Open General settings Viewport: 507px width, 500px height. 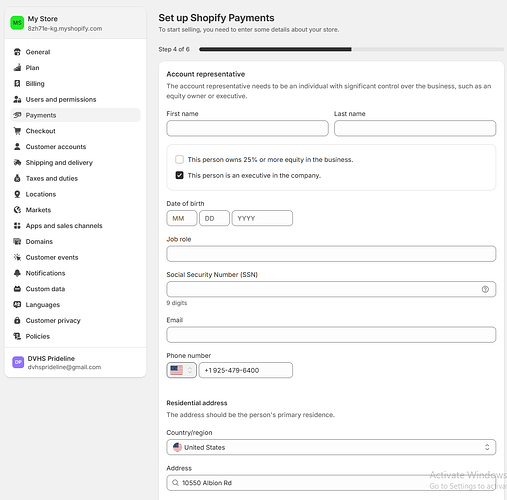(x=75, y=52)
